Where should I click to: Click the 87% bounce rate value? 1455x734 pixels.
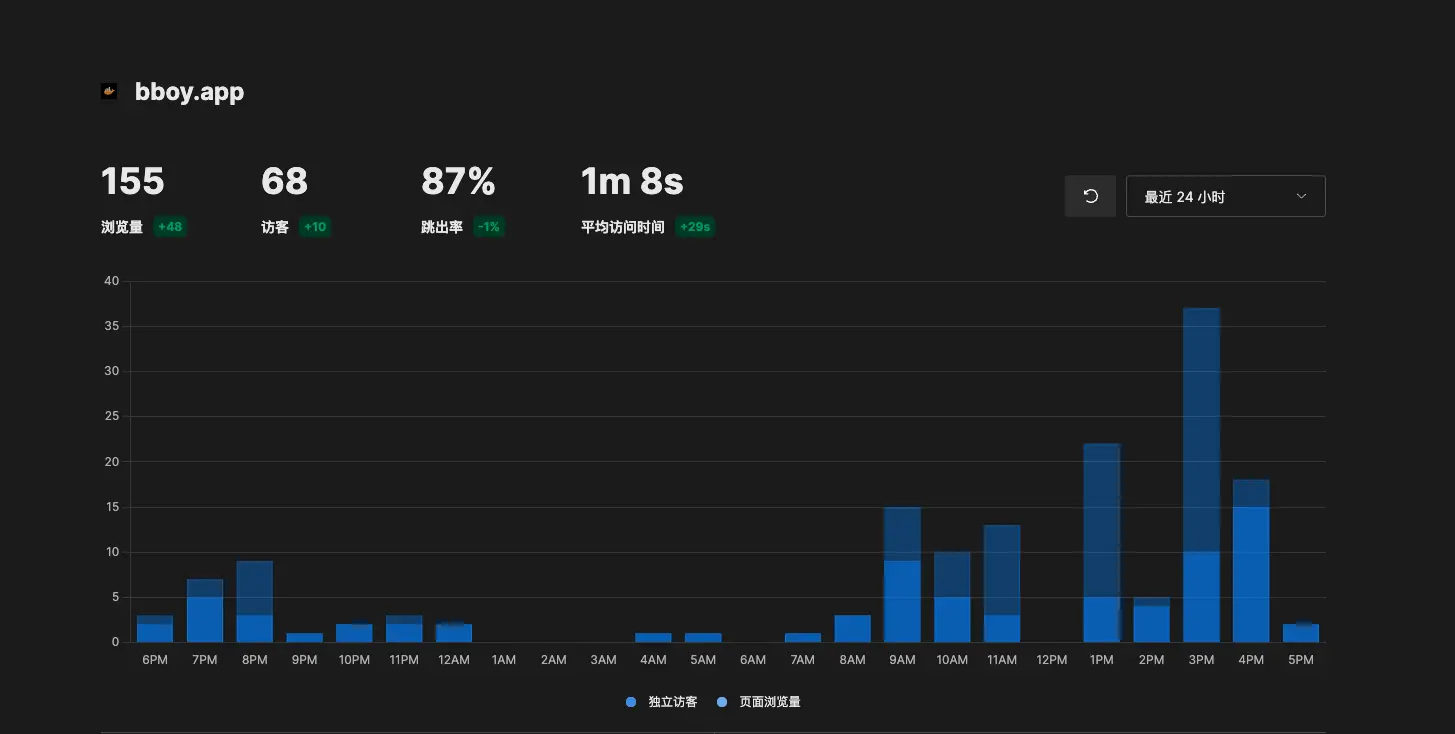coord(458,181)
